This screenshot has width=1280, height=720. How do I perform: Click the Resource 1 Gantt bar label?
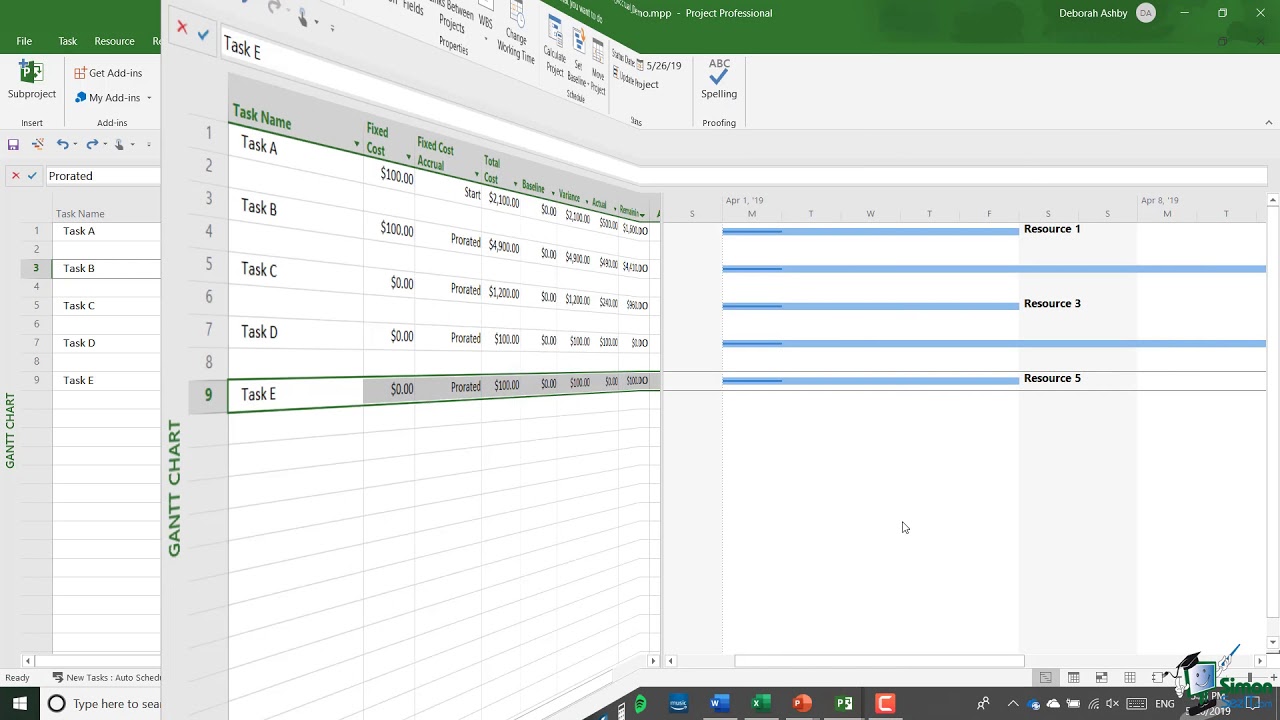click(1052, 229)
